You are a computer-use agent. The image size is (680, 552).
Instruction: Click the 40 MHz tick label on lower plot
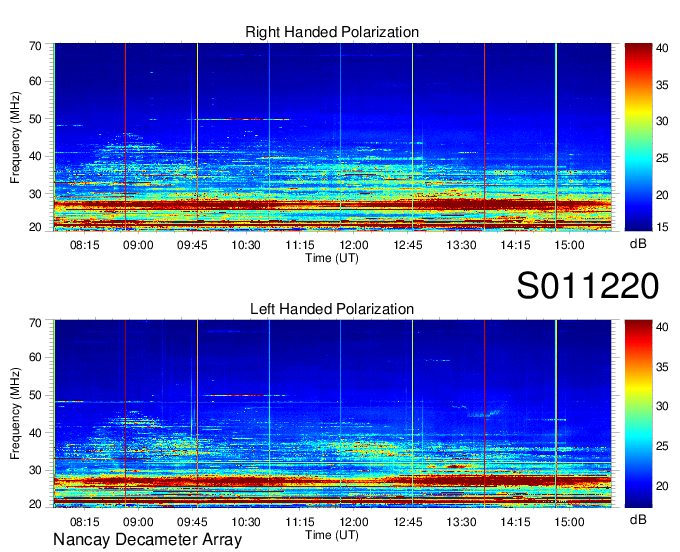[x=35, y=433]
